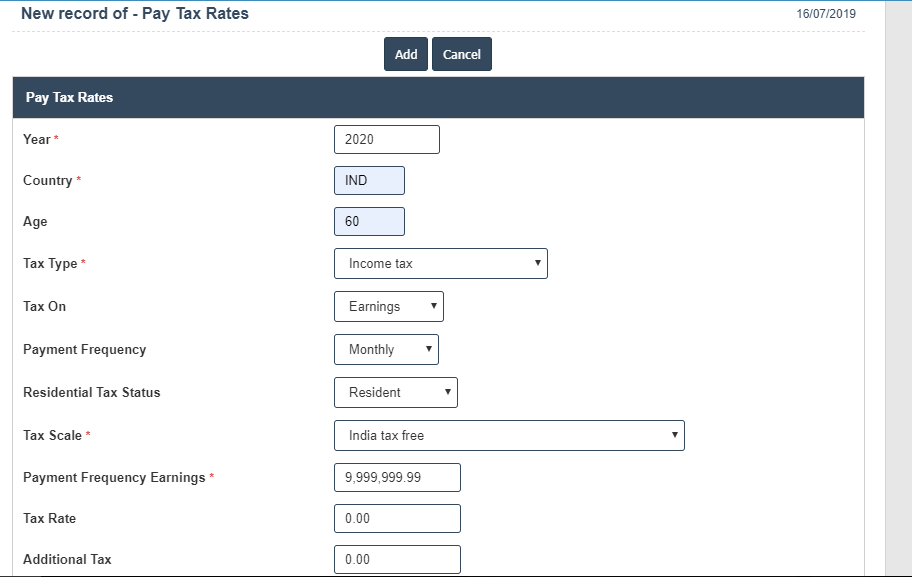The height and width of the screenshot is (577, 912).
Task: Click the Residential Tax Status label
Action: coord(91,393)
